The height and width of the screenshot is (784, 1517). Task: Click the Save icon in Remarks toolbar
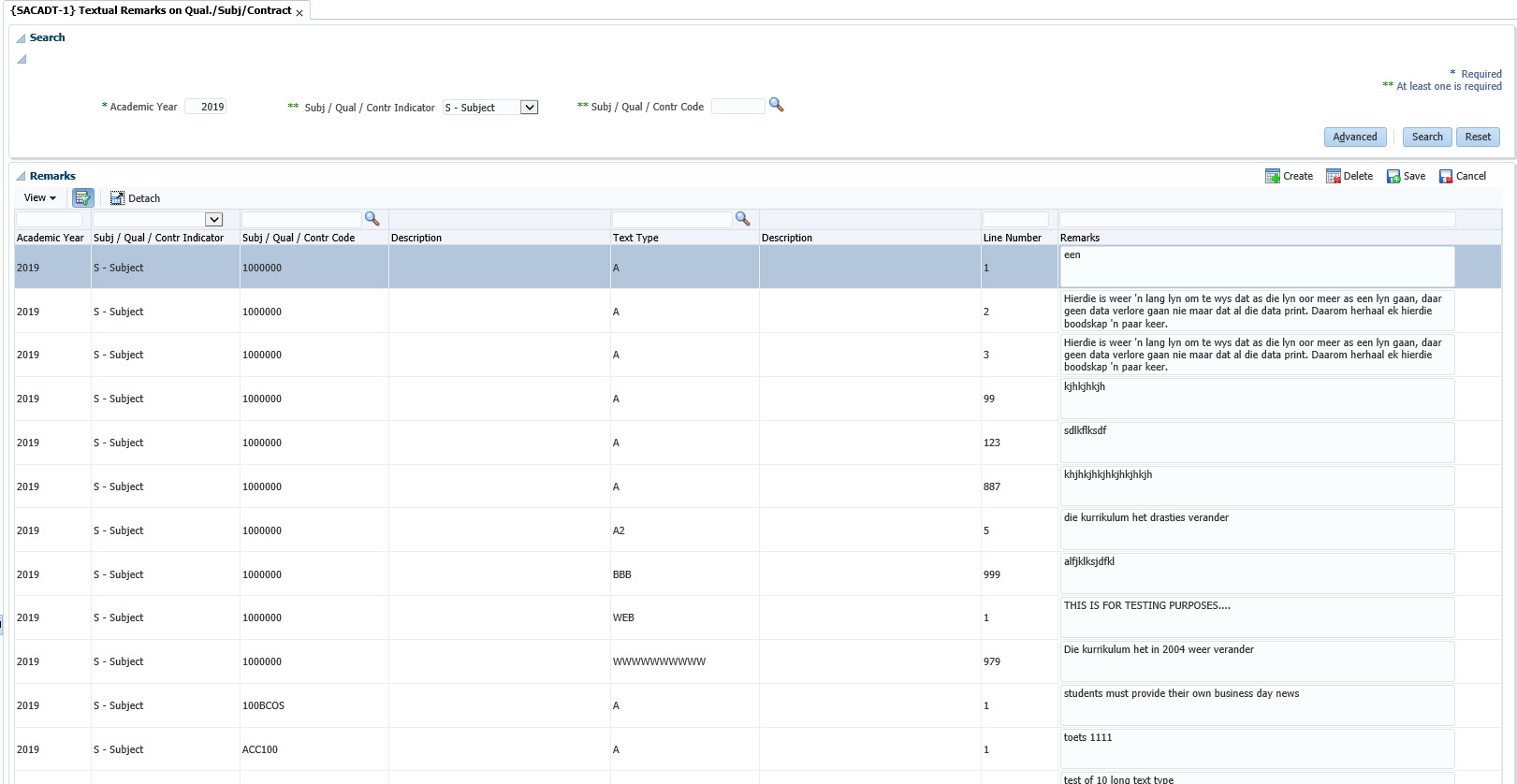(1393, 176)
